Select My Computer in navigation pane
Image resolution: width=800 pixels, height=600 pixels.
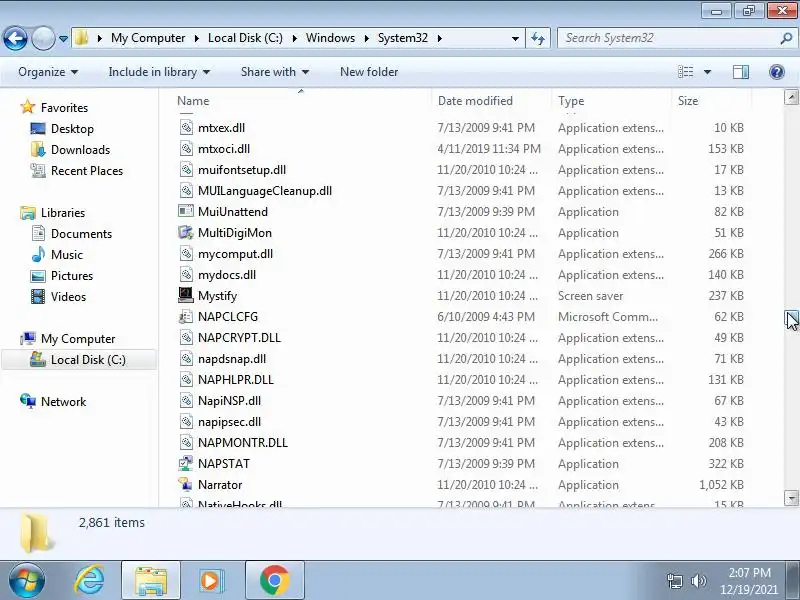click(78, 339)
